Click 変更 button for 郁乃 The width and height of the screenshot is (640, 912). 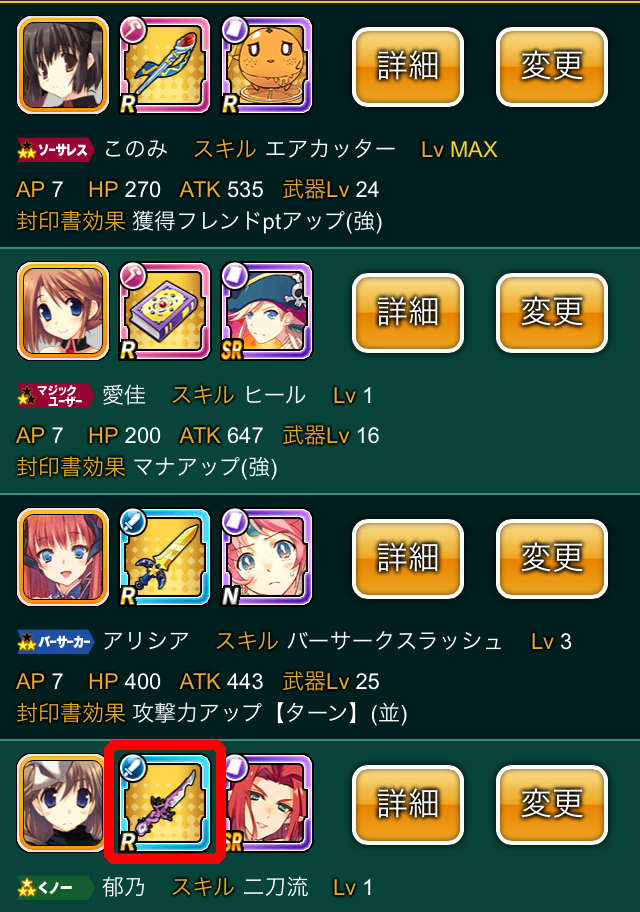click(552, 804)
